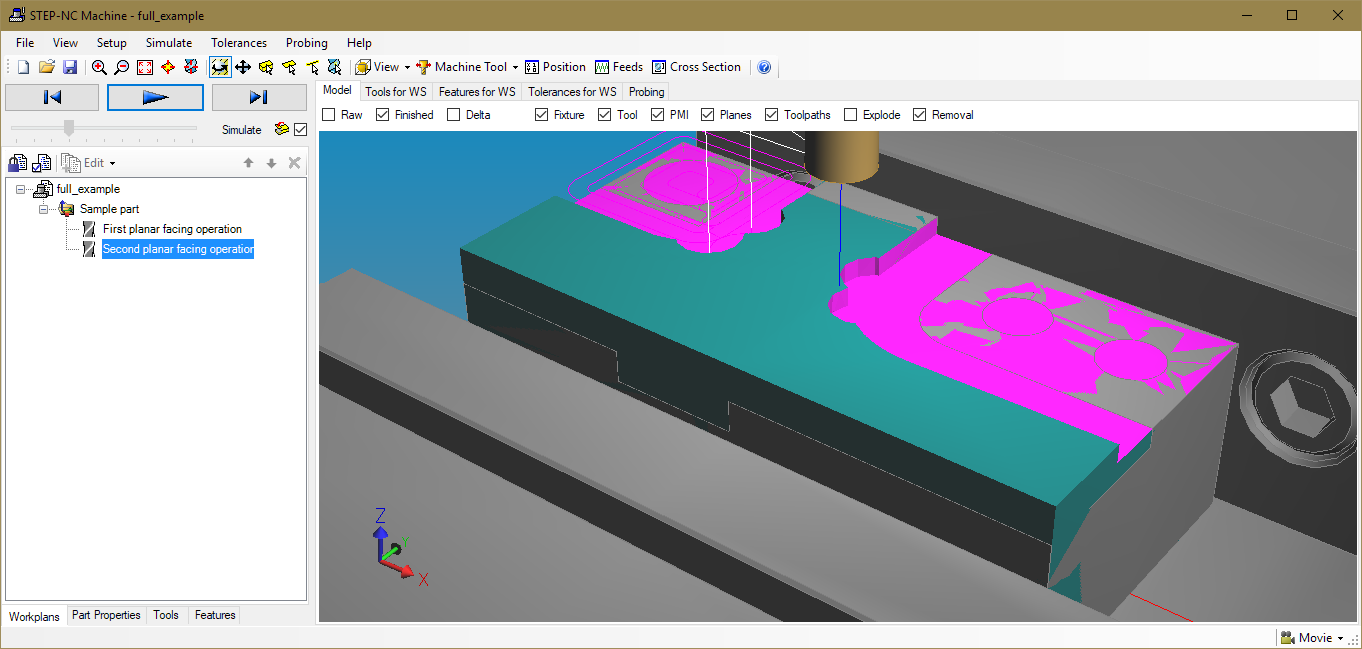Move the selected item up with arrow
This screenshot has height=649, width=1362.
coord(249,163)
